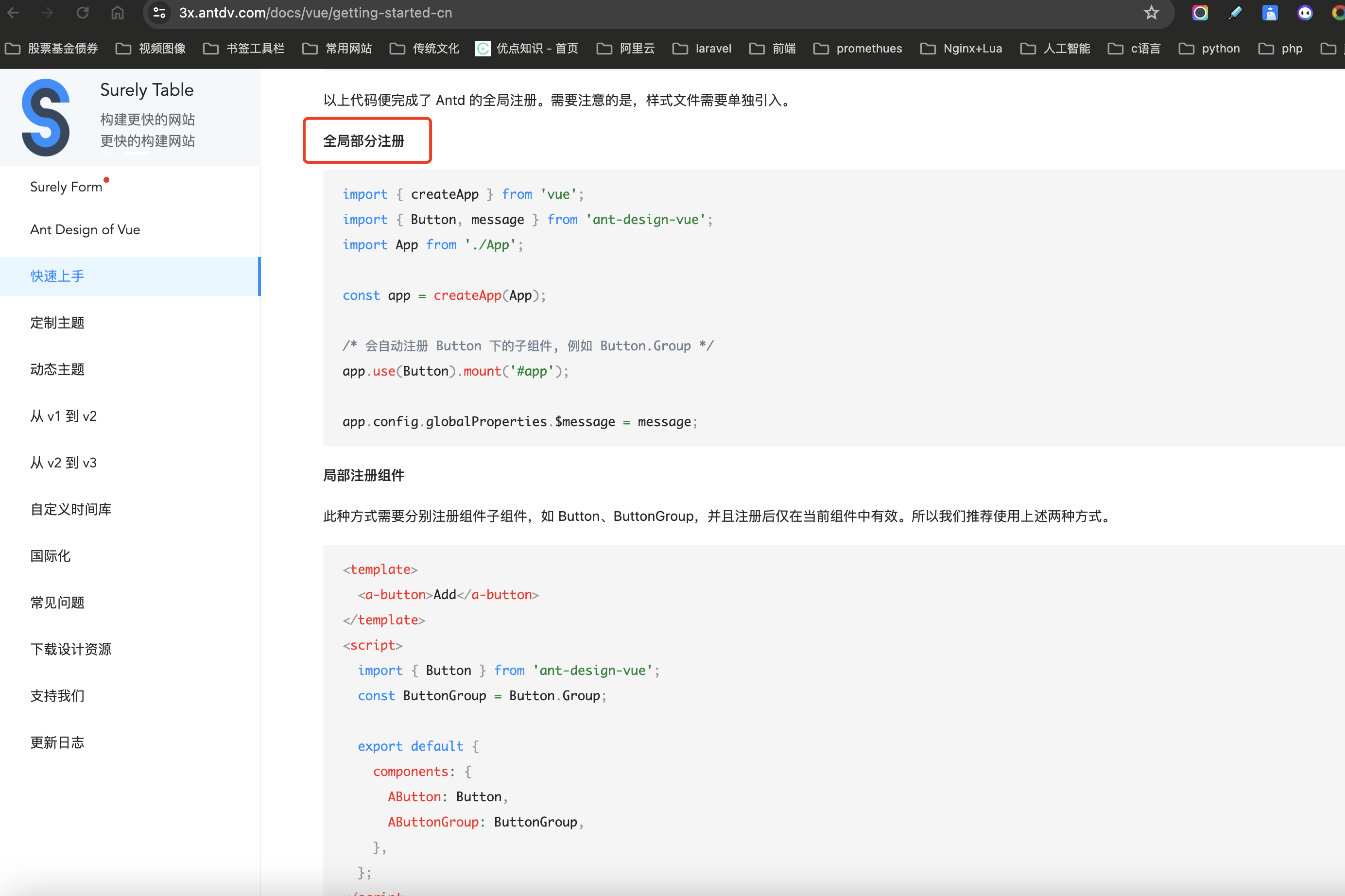1345x896 pixels.
Task: Click the a-button Add template line
Action: tap(448, 595)
